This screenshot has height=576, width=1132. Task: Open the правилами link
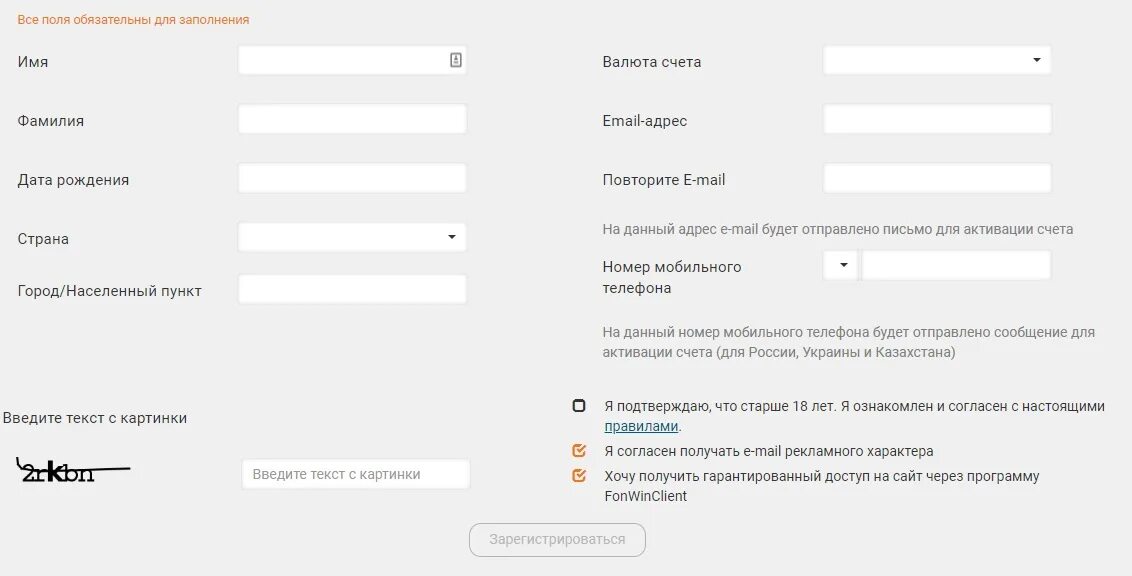point(641,426)
